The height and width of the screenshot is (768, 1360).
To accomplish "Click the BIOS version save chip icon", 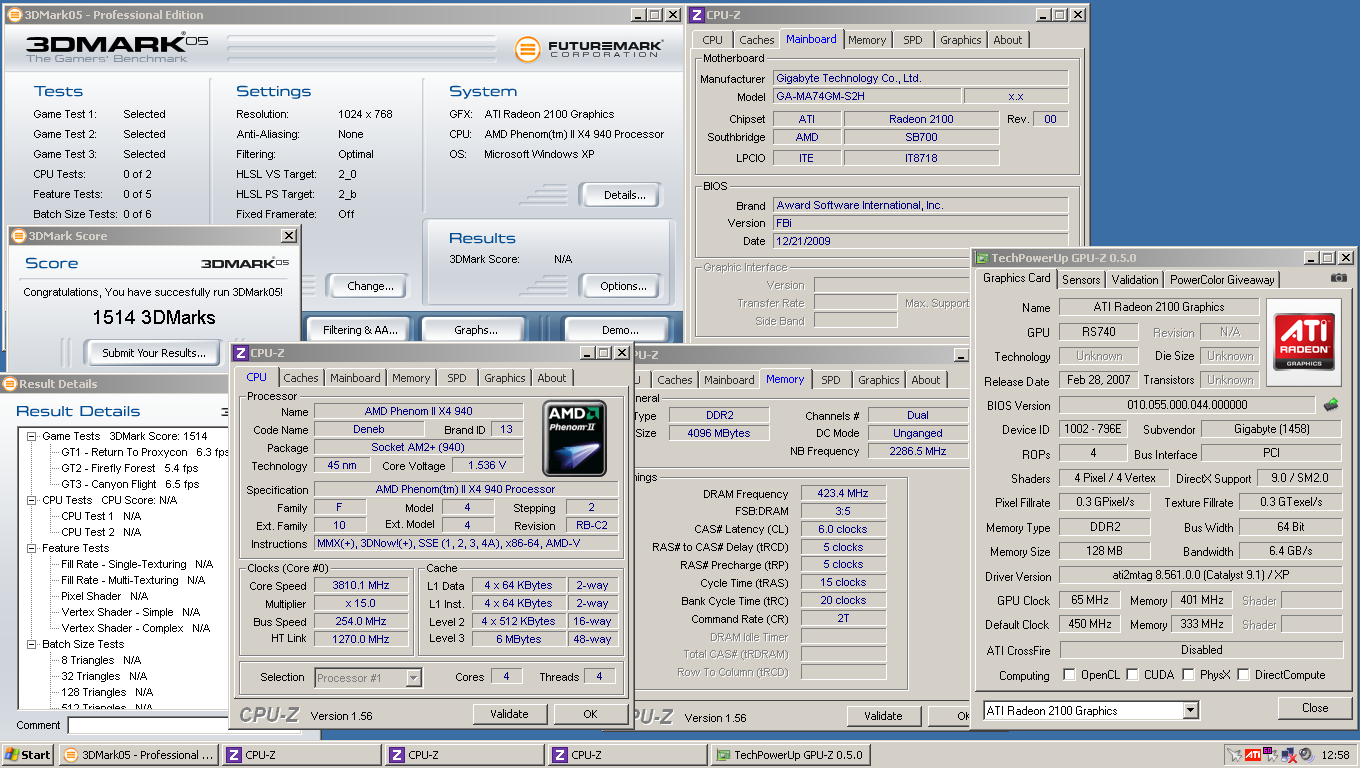I will pyautogui.click(x=1331, y=405).
